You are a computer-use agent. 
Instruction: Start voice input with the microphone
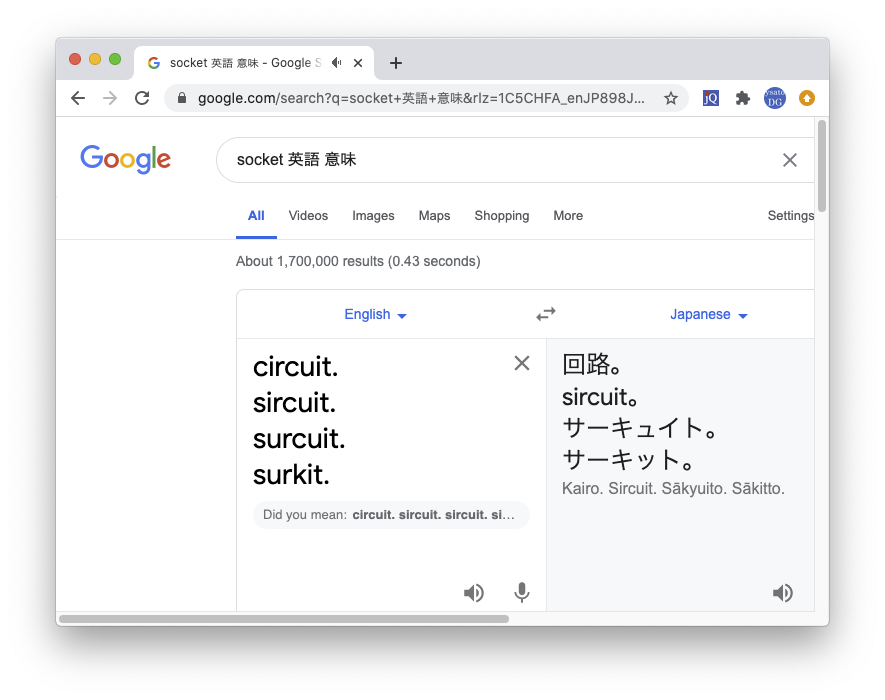click(x=521, y=593)
